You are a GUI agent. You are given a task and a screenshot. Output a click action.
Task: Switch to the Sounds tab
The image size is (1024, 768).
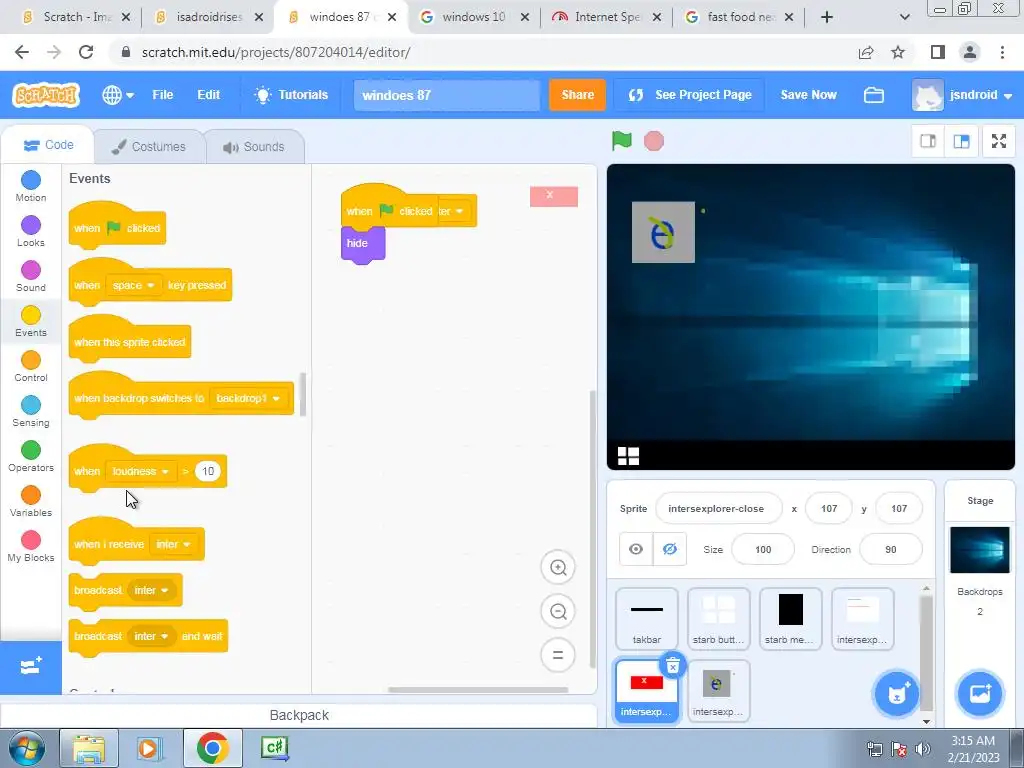[255, 146]
